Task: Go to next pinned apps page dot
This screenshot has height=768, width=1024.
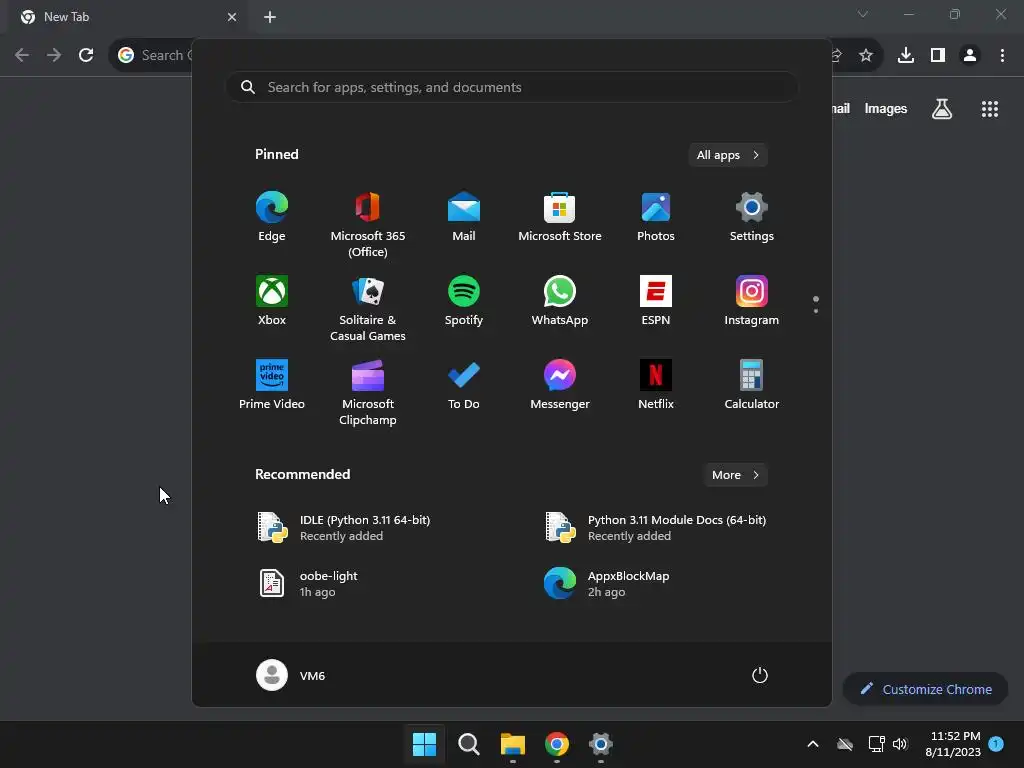Action: pos(816,311)
